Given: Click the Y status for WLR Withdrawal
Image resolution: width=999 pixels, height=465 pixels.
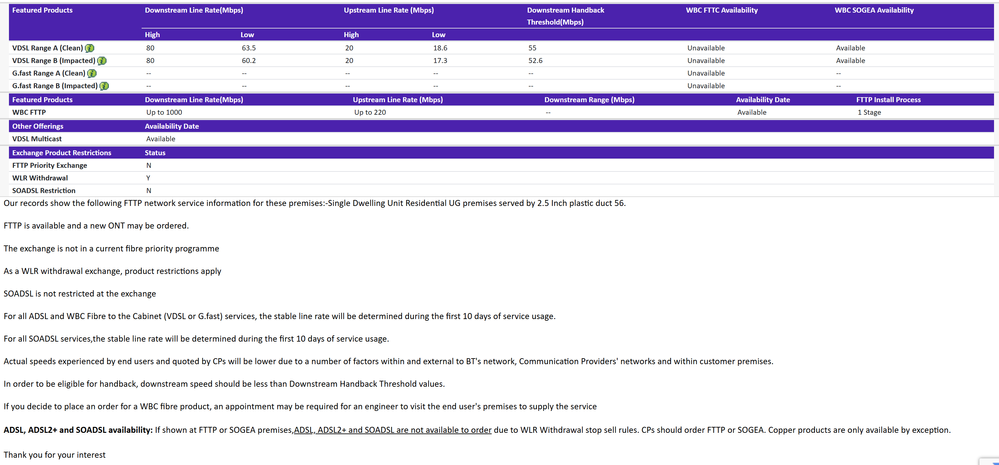Looking at the screenshot, I should [x=148, y=178].
